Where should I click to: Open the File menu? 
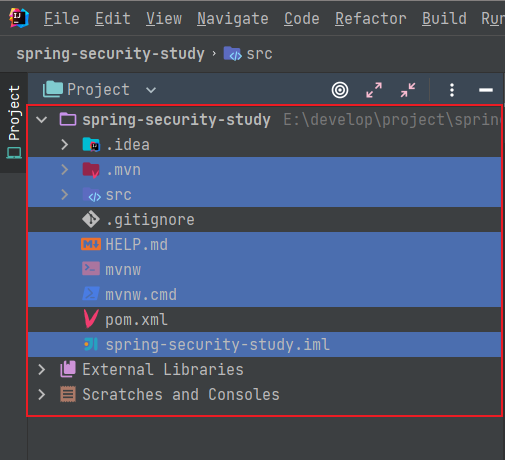click(62, 18)
